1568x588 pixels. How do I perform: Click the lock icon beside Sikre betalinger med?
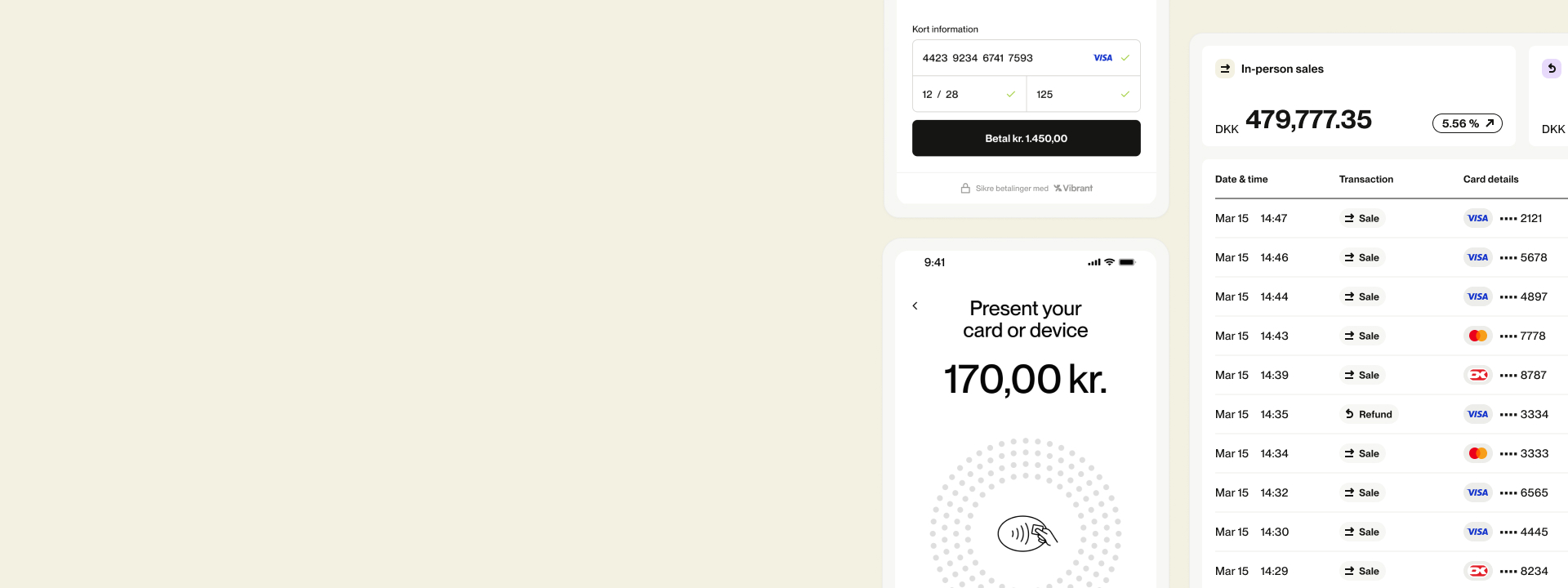[965, 188]
